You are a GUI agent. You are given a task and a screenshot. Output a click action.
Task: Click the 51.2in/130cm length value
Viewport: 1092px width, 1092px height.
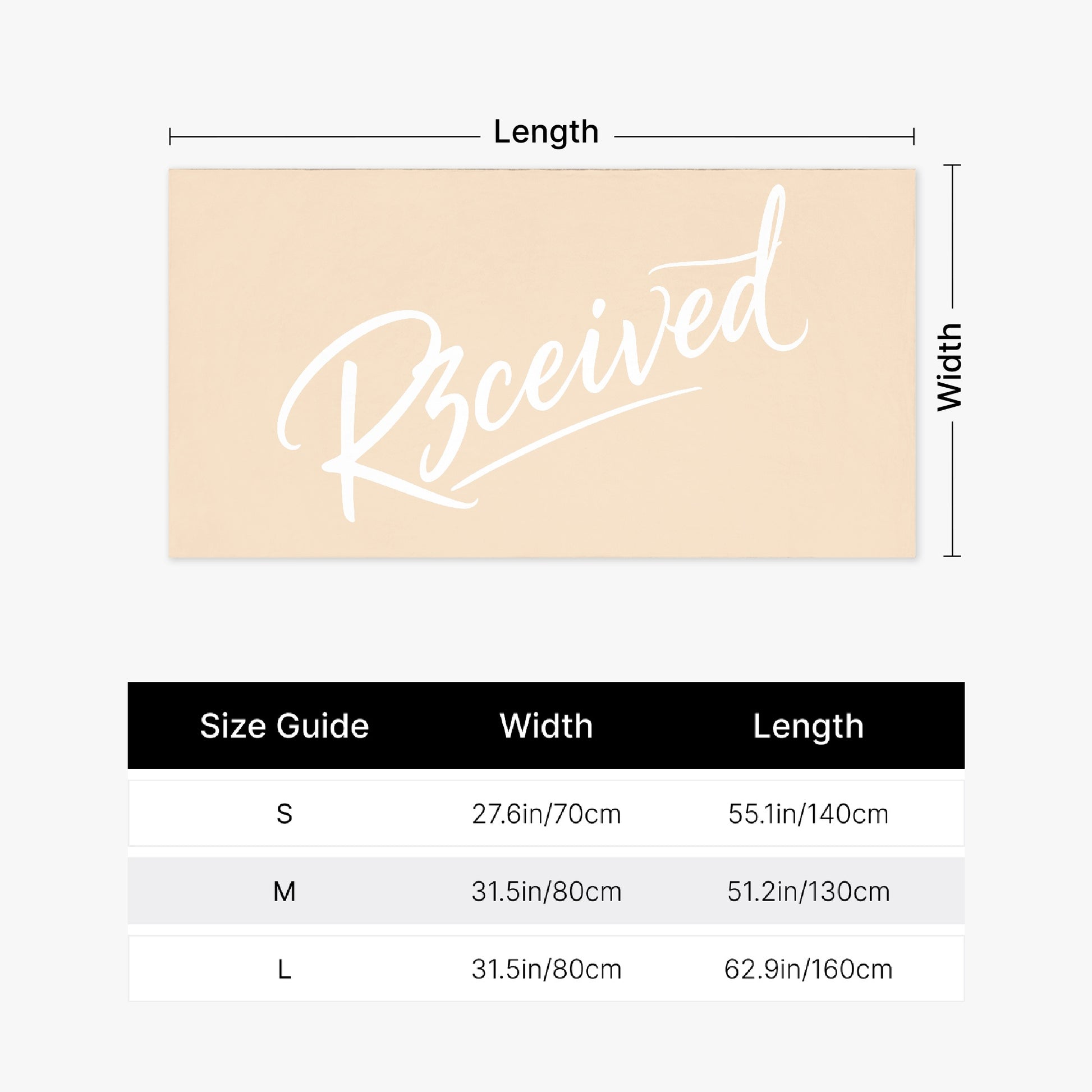(x=808, y=892)
